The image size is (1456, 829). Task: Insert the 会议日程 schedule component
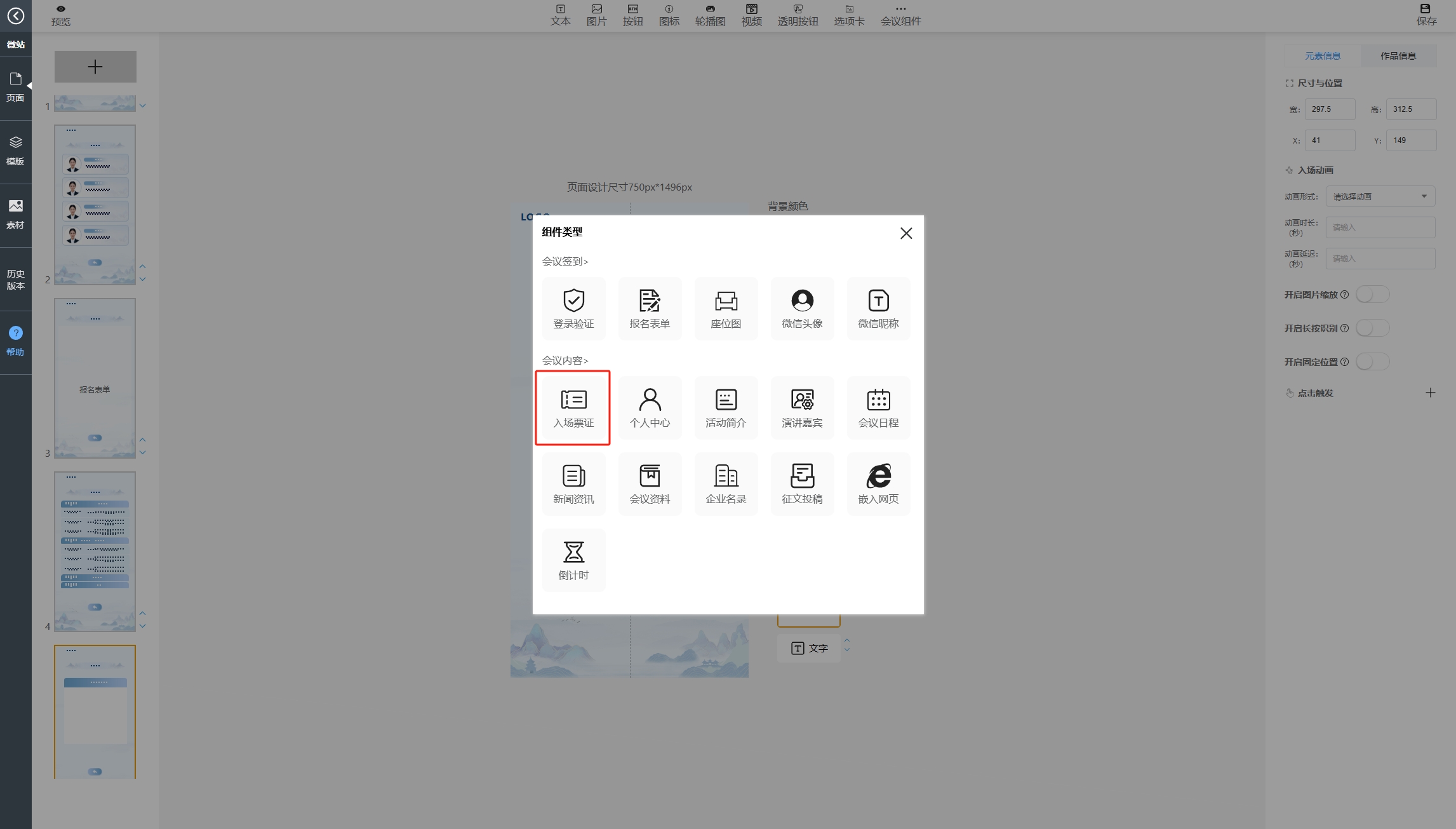(x=878, y=407)
